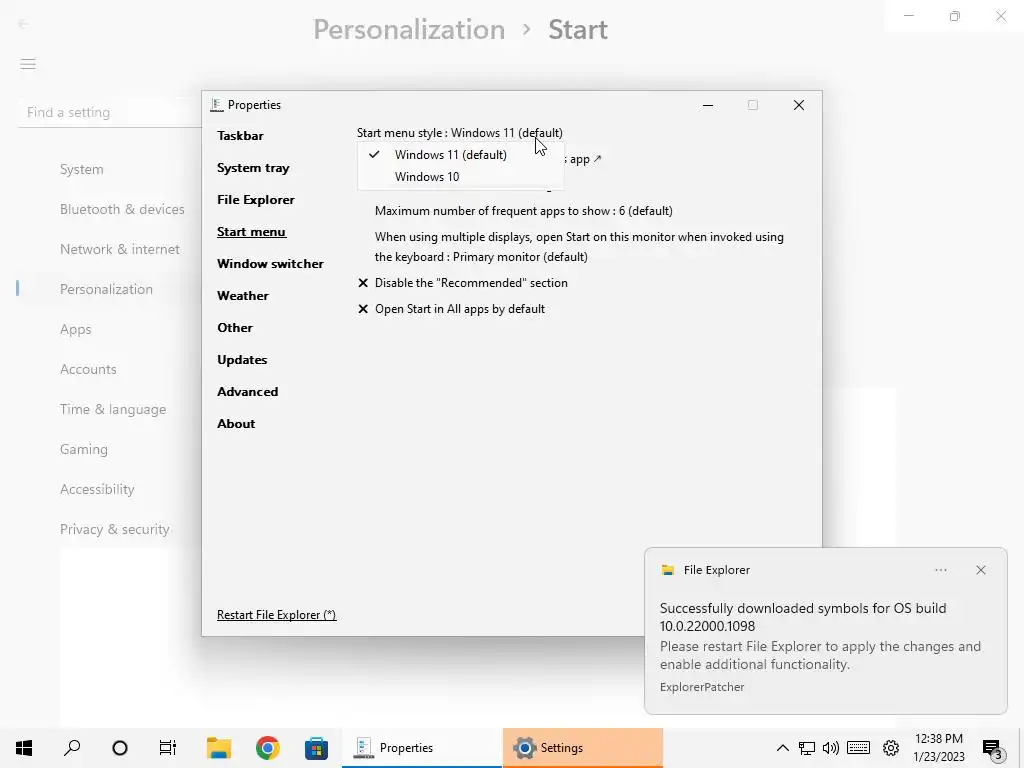Select Other section in Properties
The width and height of the screenshot is (1024, 768).
(x=235, y=328)
